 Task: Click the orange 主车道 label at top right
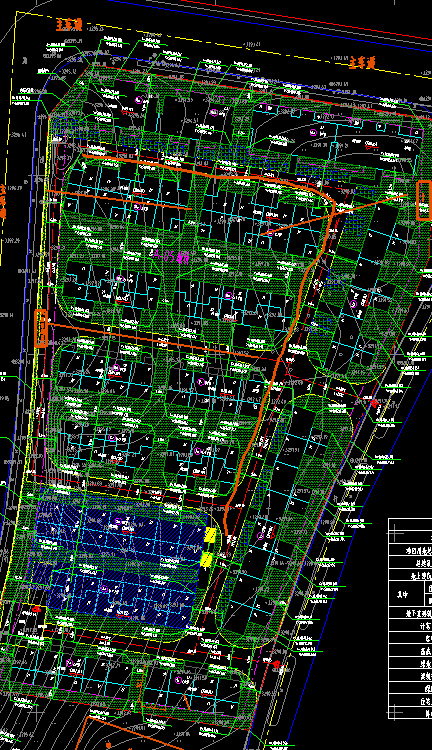click(x=363, y=62)
